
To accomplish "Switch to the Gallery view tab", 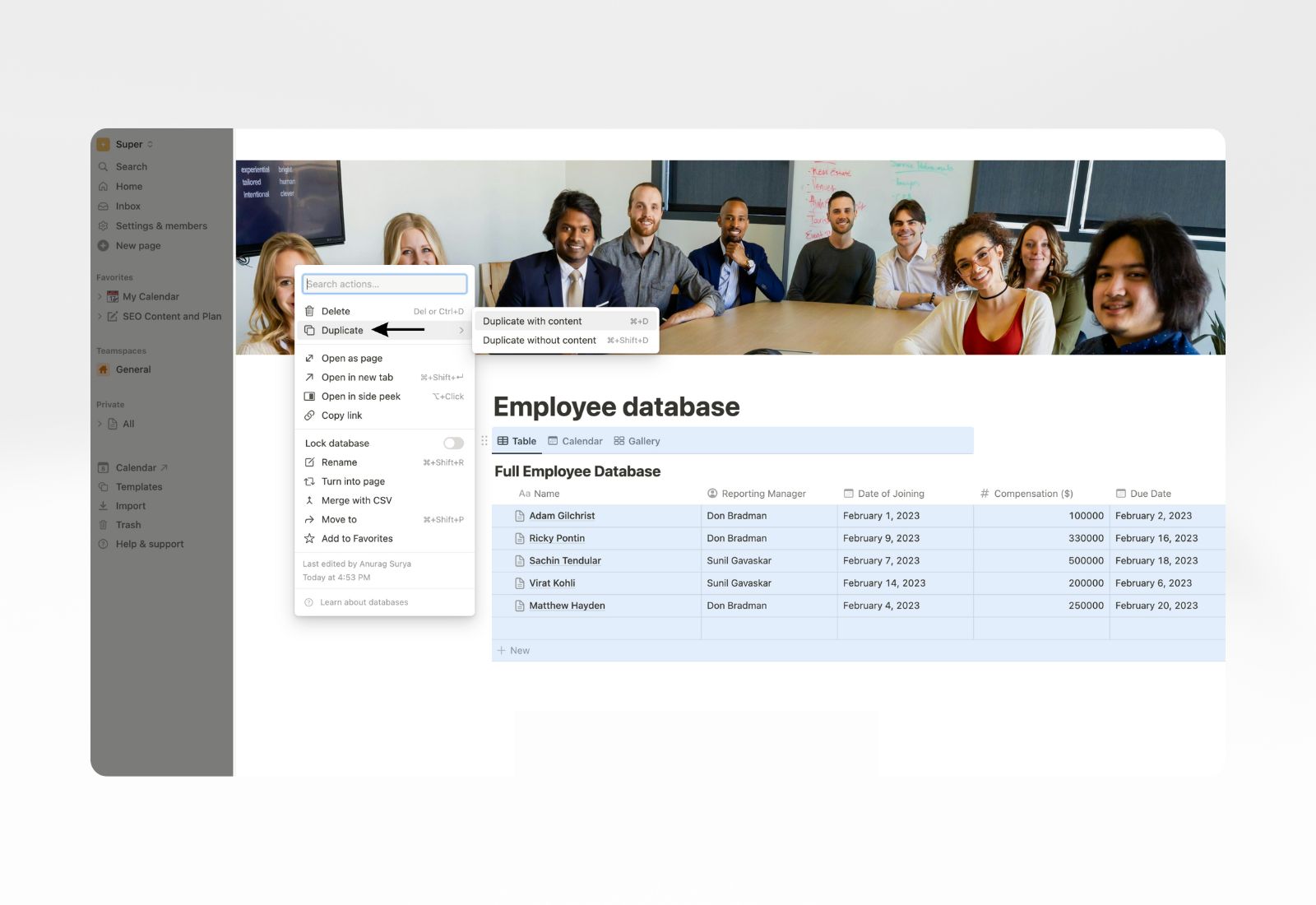I will pyautogui.click(x=637, y=441).
